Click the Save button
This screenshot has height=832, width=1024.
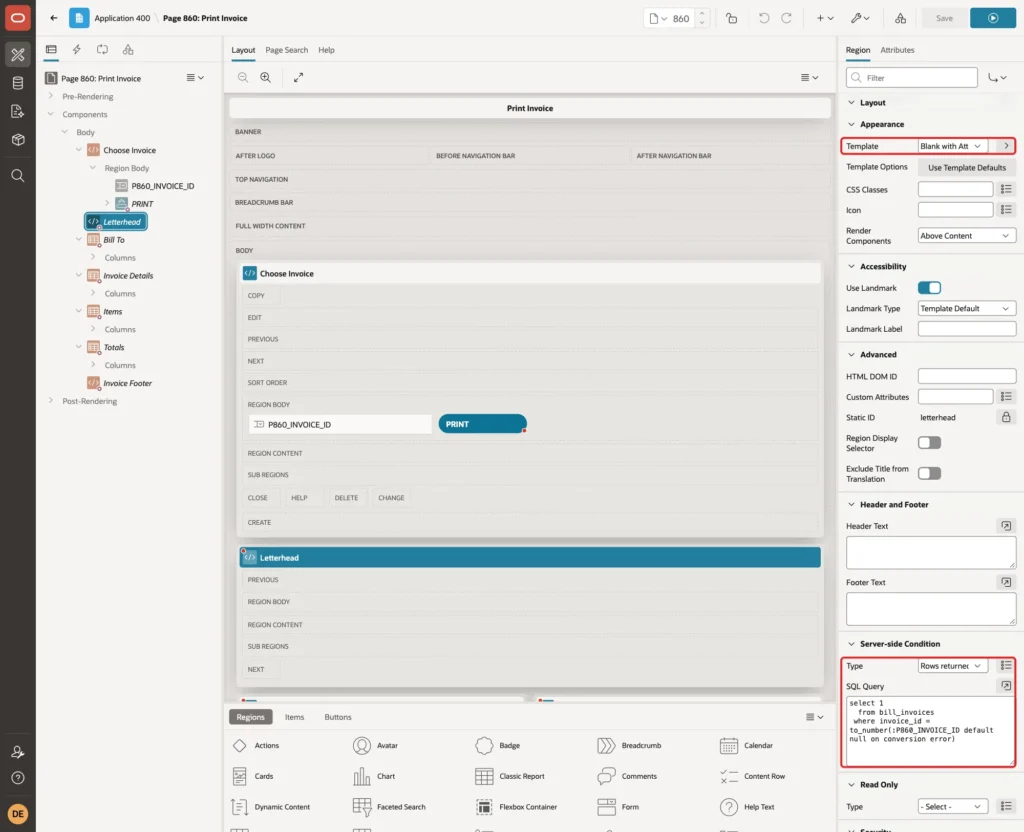point(944,18)
